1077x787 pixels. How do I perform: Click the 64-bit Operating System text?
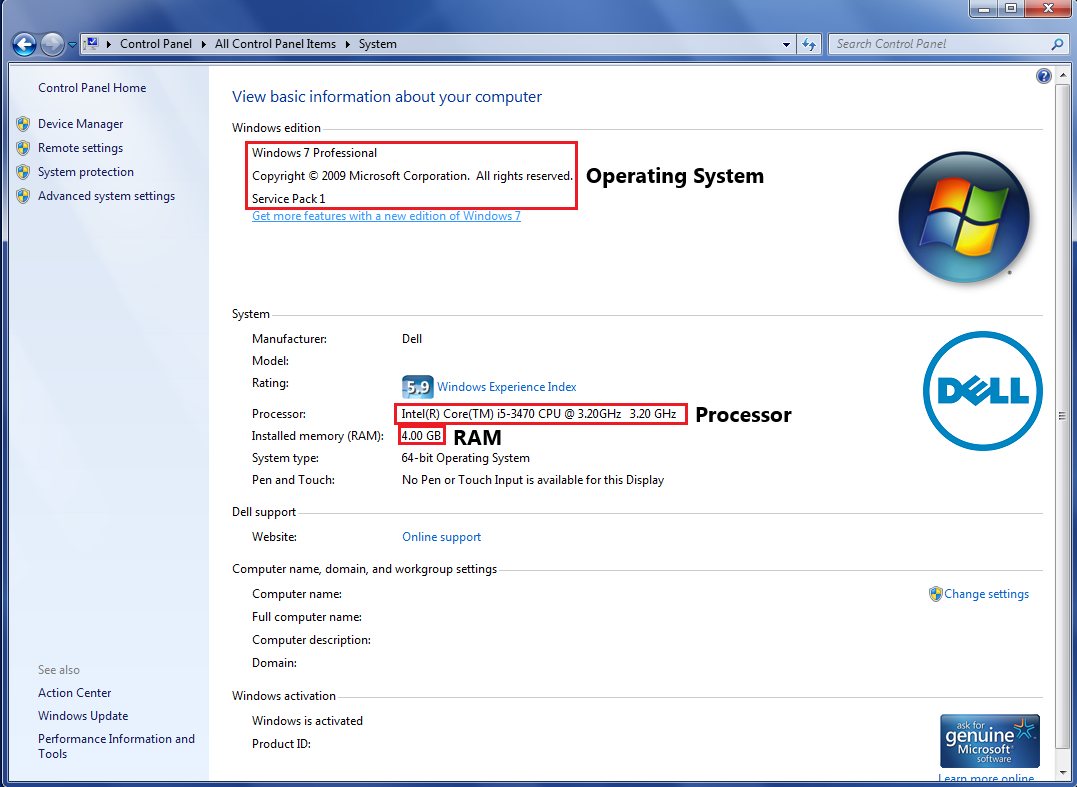coord(466,458)
